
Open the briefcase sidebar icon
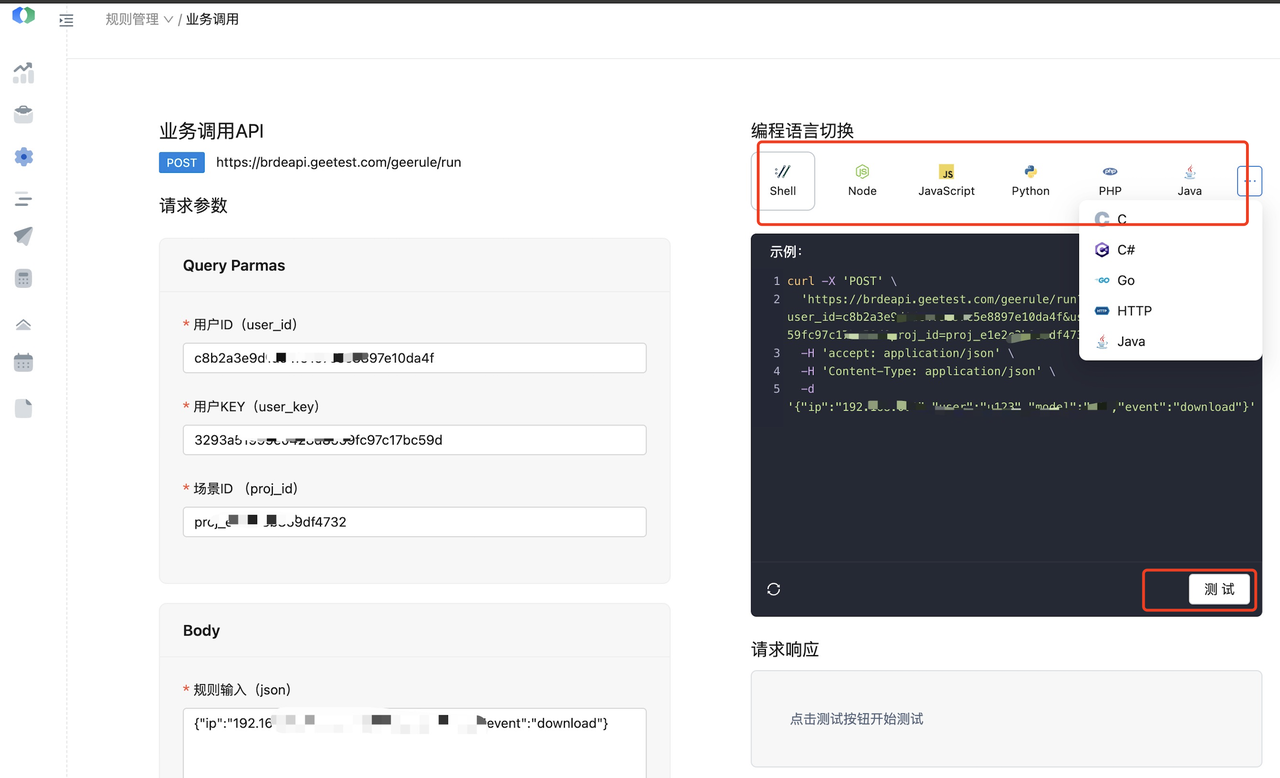[23, 114]
